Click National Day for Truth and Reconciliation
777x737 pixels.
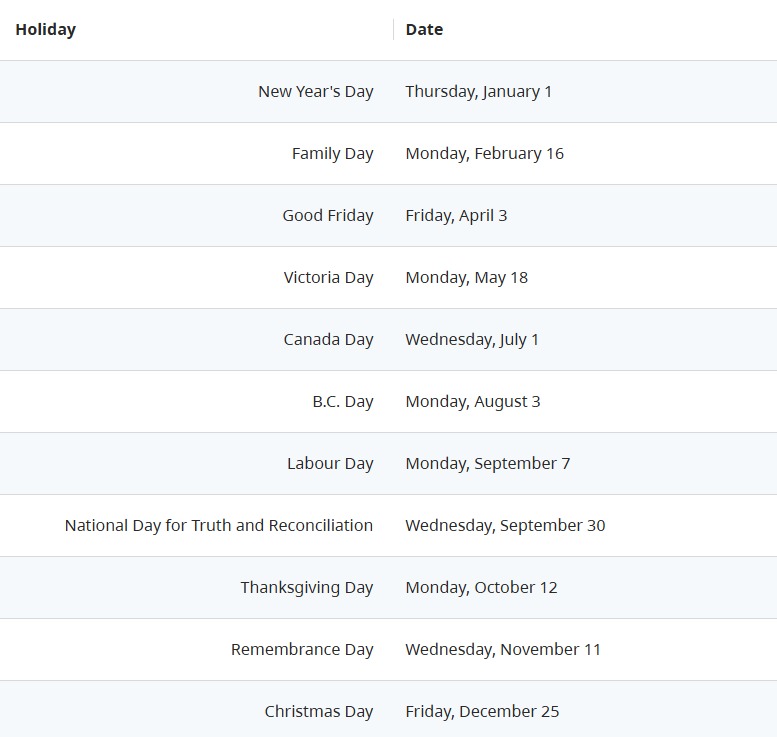point(219,526)
